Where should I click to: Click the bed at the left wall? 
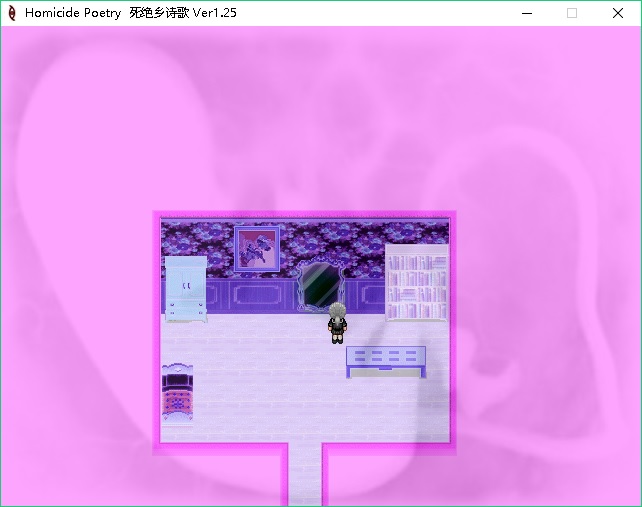point(177,393)
